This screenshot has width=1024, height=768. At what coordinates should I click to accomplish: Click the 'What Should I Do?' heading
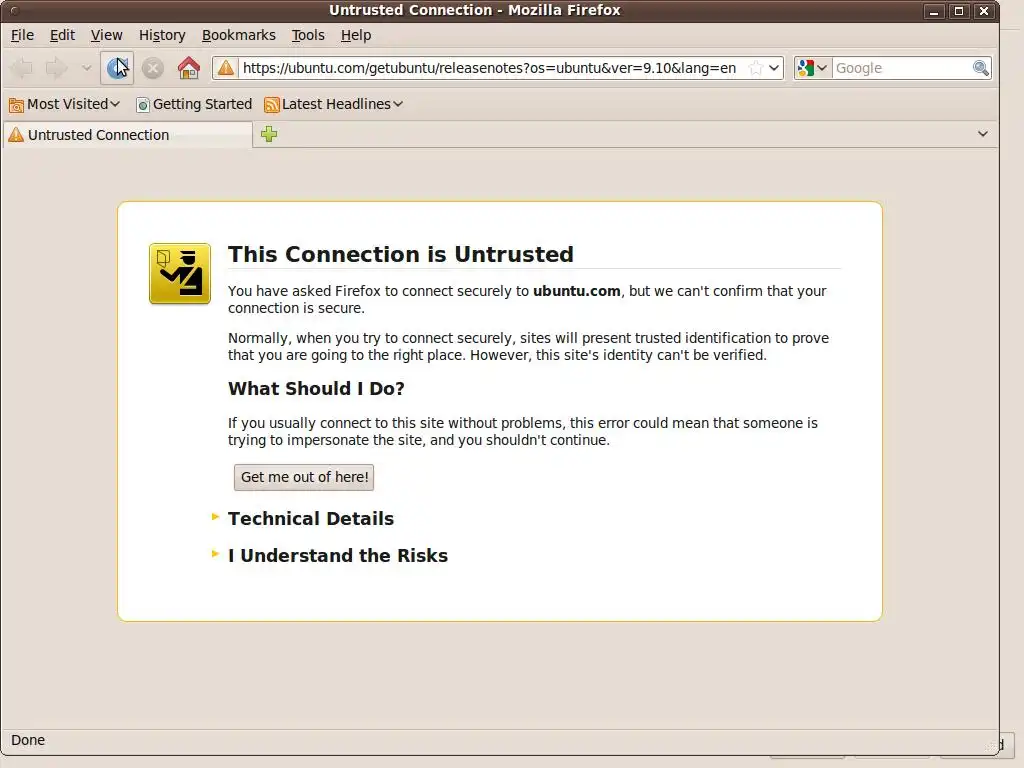click(316, 389)
